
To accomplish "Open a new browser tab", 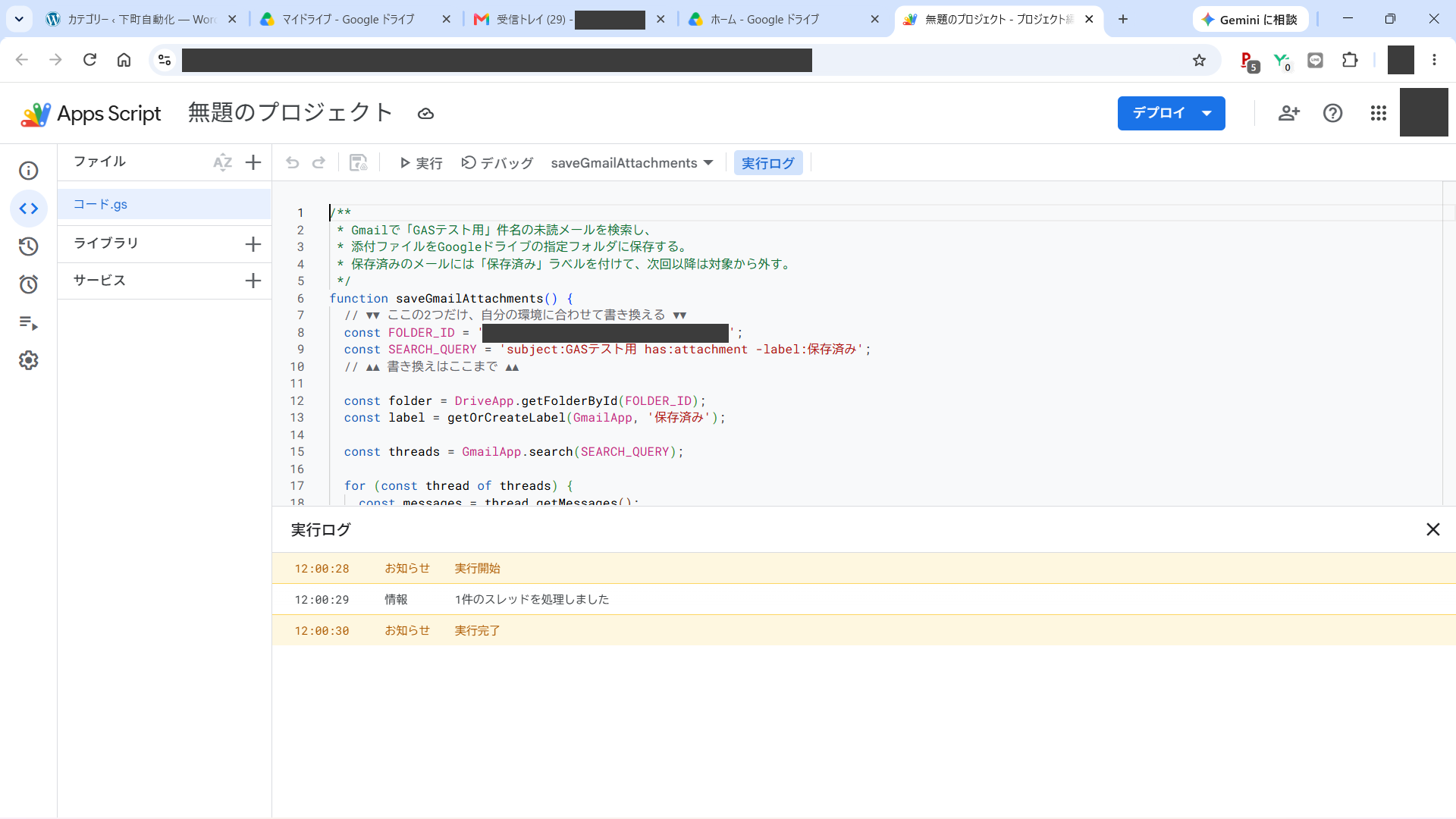I will pos(1123,19).
